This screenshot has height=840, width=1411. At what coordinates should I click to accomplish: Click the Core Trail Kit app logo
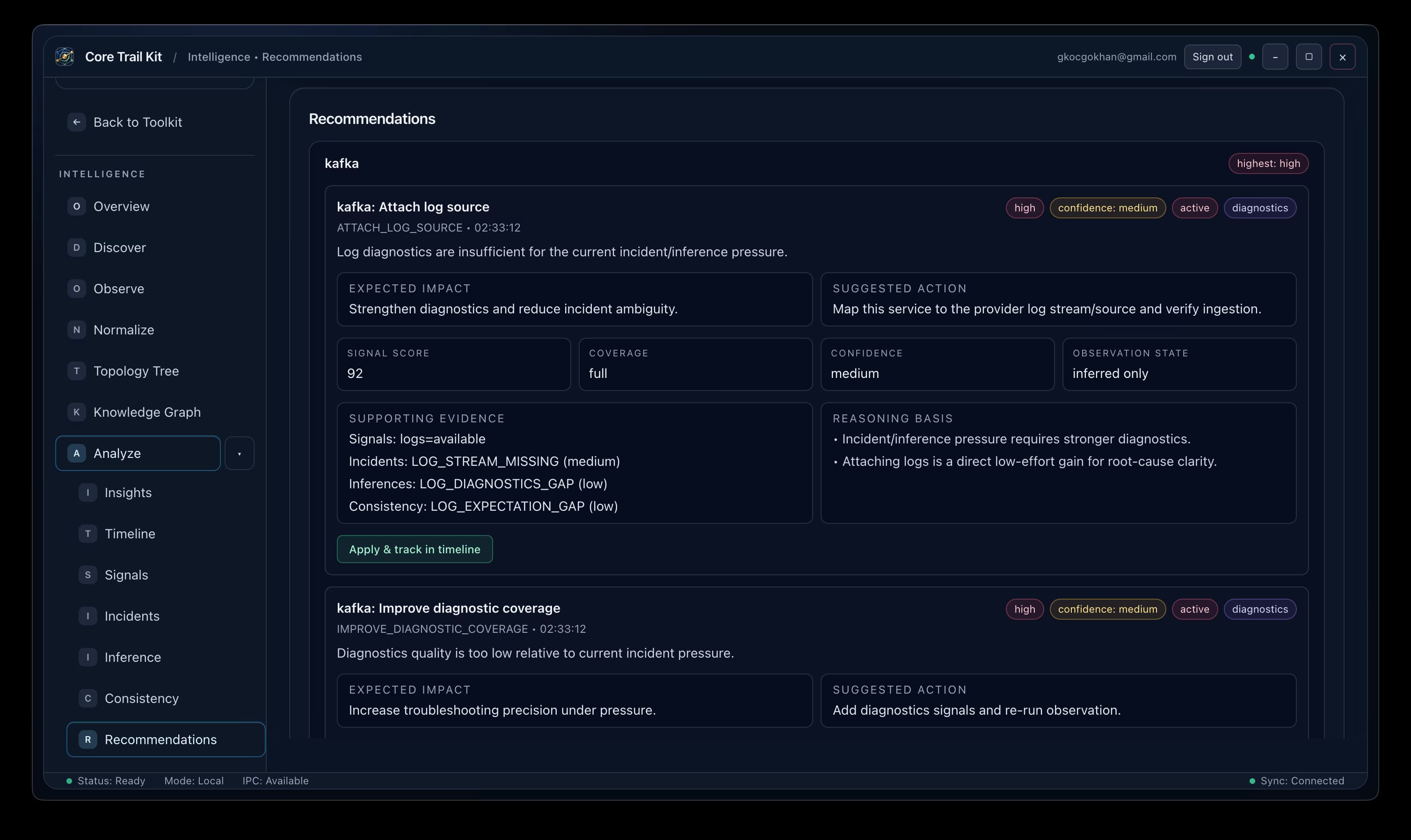(65, 57)
